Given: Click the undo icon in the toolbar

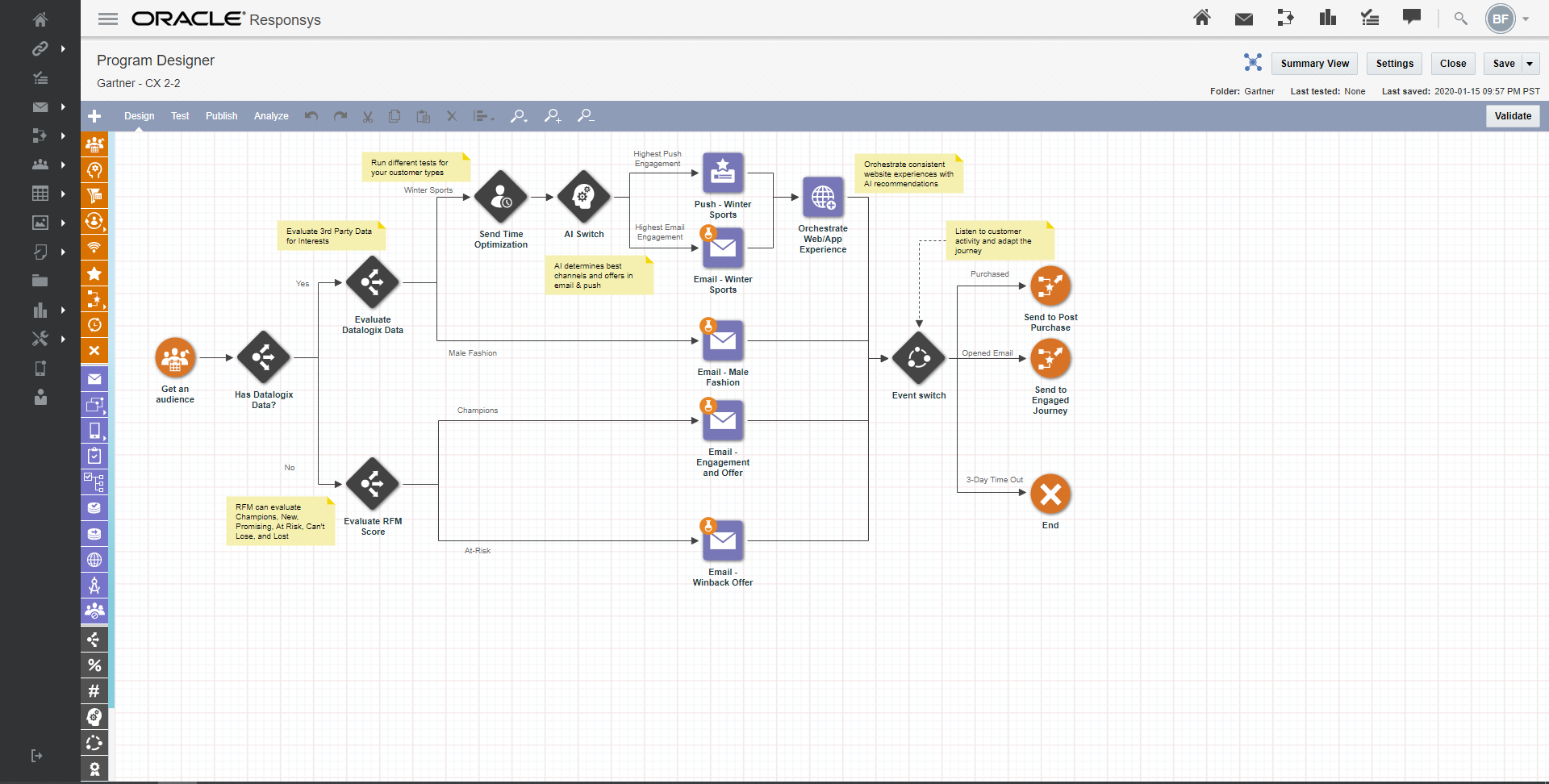Looking at the screenshot, I should 311,116.
